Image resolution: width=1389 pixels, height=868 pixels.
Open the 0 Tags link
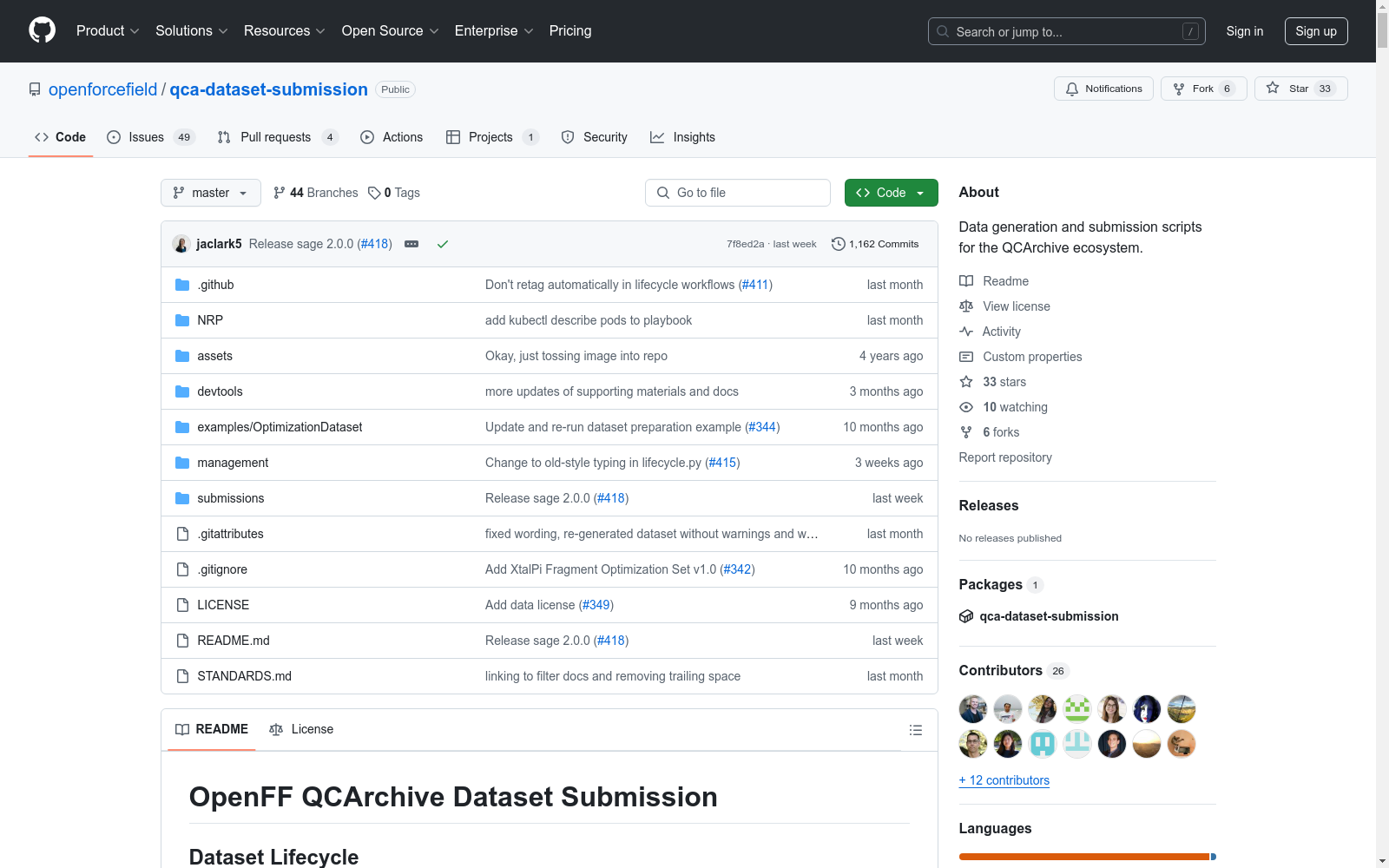click(394, 193)
